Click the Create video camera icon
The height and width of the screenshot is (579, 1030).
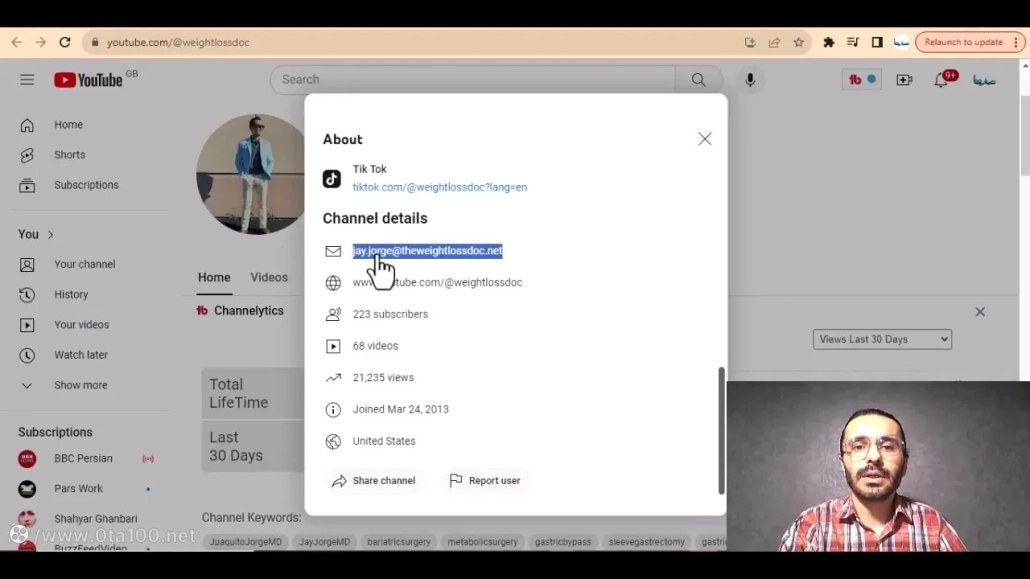(x=904, y=80)
